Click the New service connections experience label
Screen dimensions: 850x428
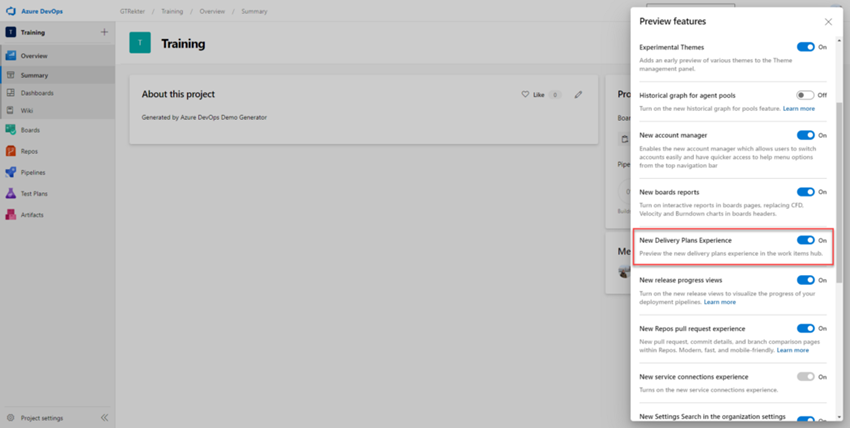pos(693,377)
